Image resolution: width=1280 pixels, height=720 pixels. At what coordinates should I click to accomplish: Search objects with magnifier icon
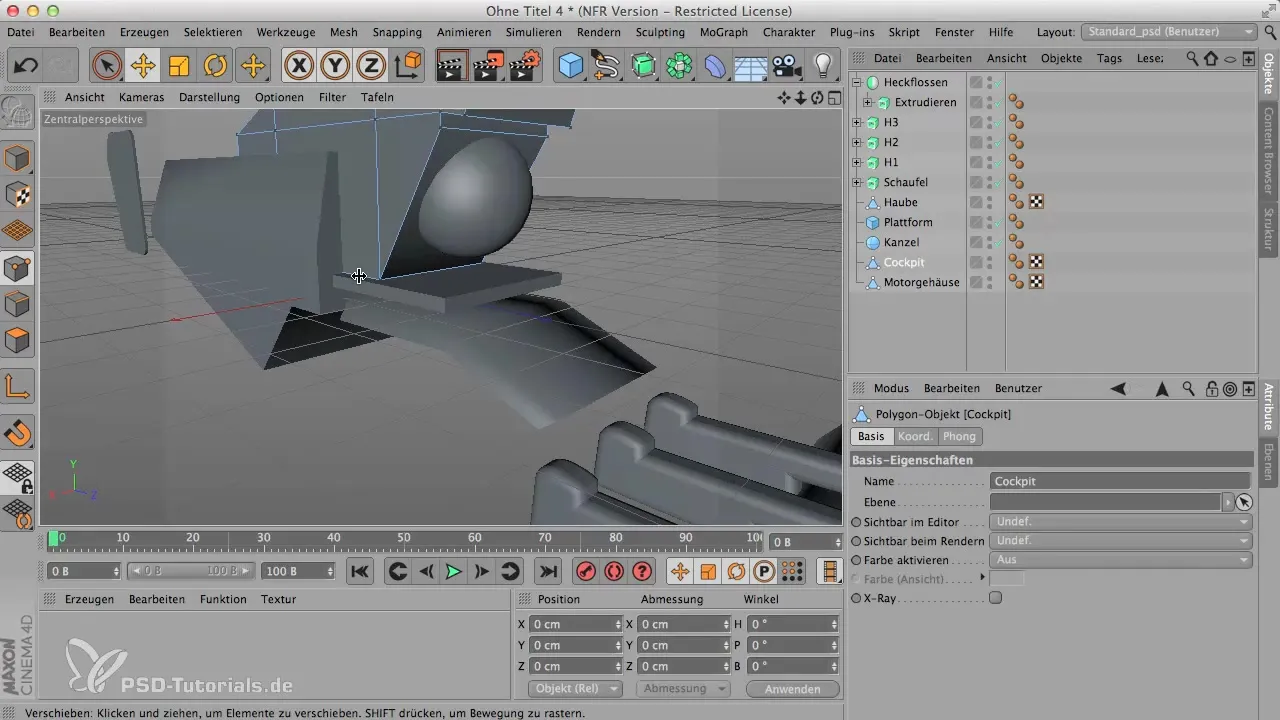click(x=1192, y=58)
